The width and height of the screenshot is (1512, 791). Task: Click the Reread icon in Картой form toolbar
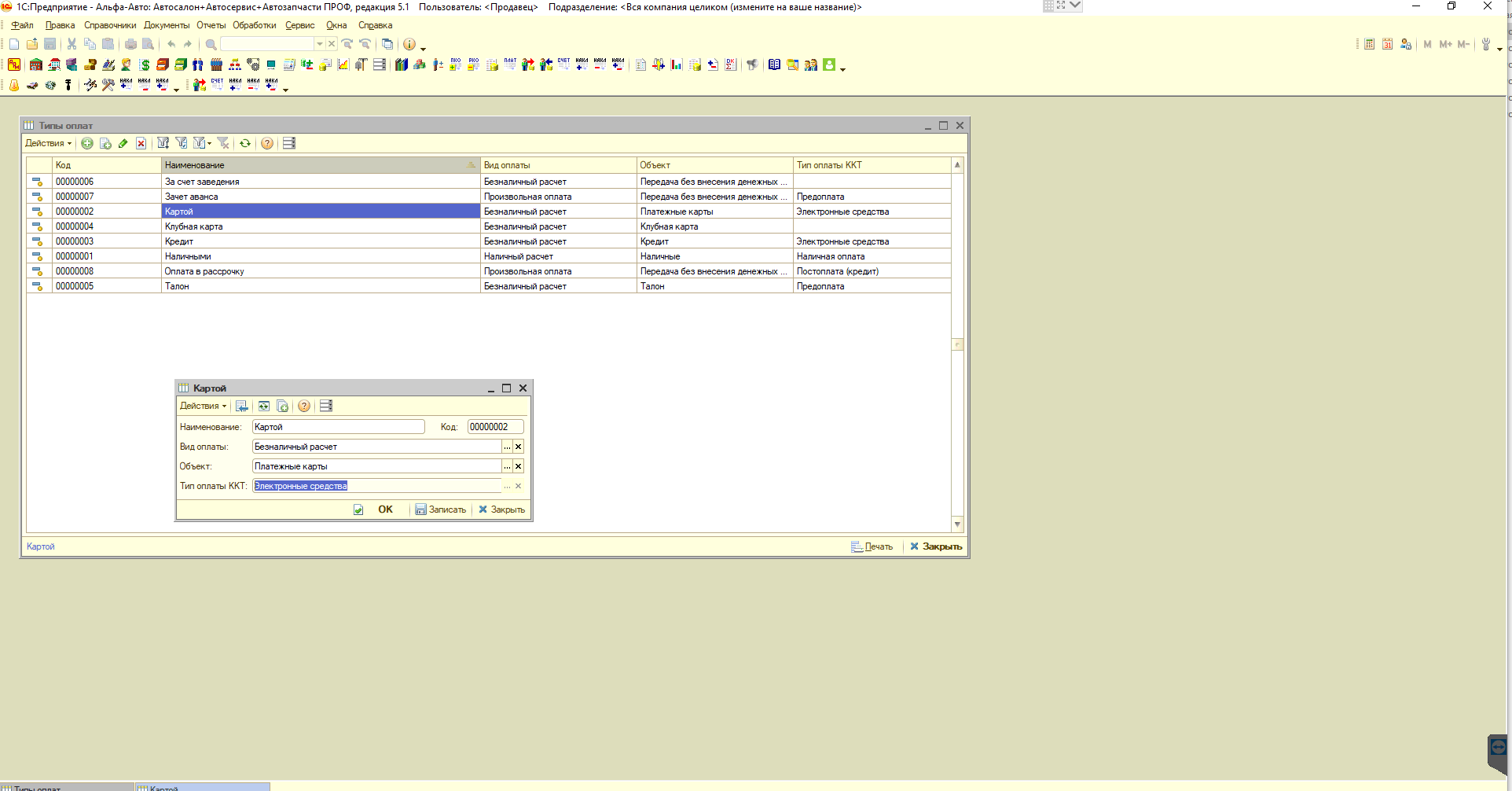pos(264,406)
